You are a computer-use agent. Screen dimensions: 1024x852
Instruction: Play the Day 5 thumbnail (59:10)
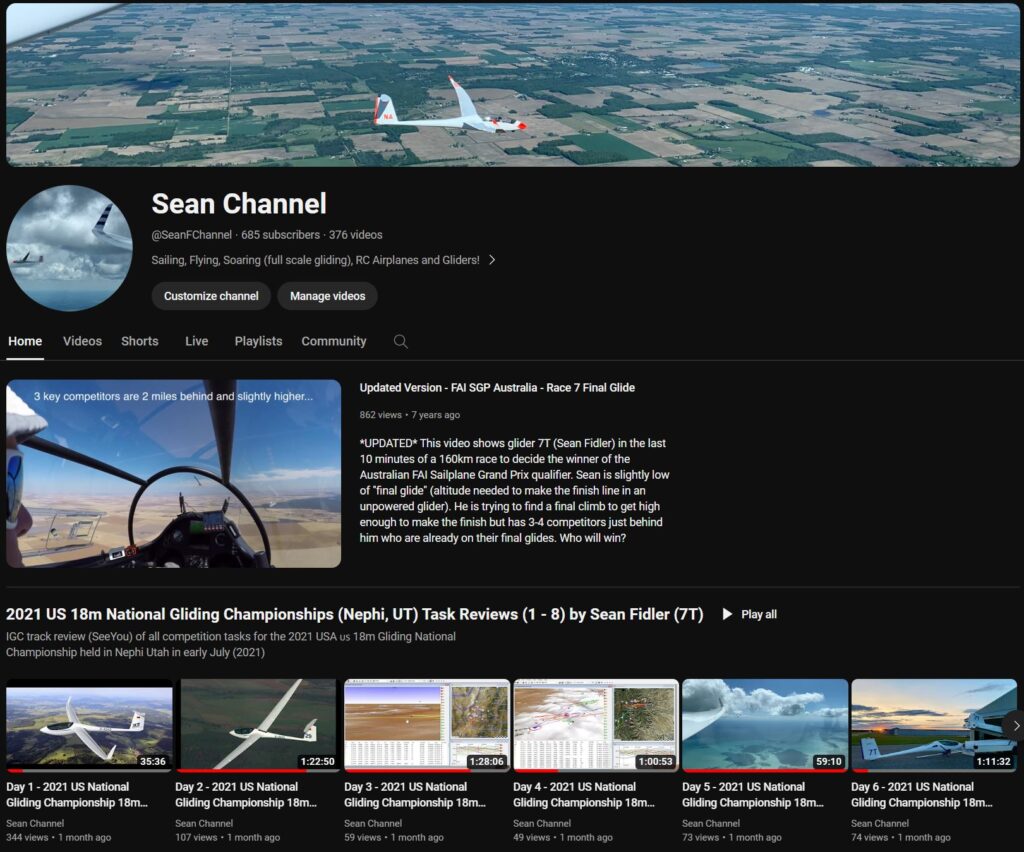tap(765, 725)
